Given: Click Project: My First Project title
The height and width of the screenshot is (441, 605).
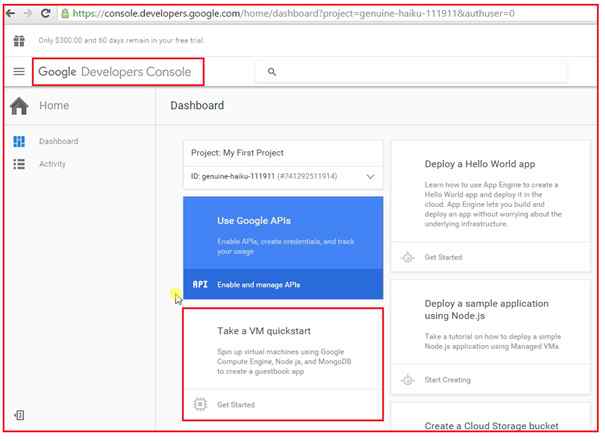Looking at the screenshot, I should coord(237,153).
